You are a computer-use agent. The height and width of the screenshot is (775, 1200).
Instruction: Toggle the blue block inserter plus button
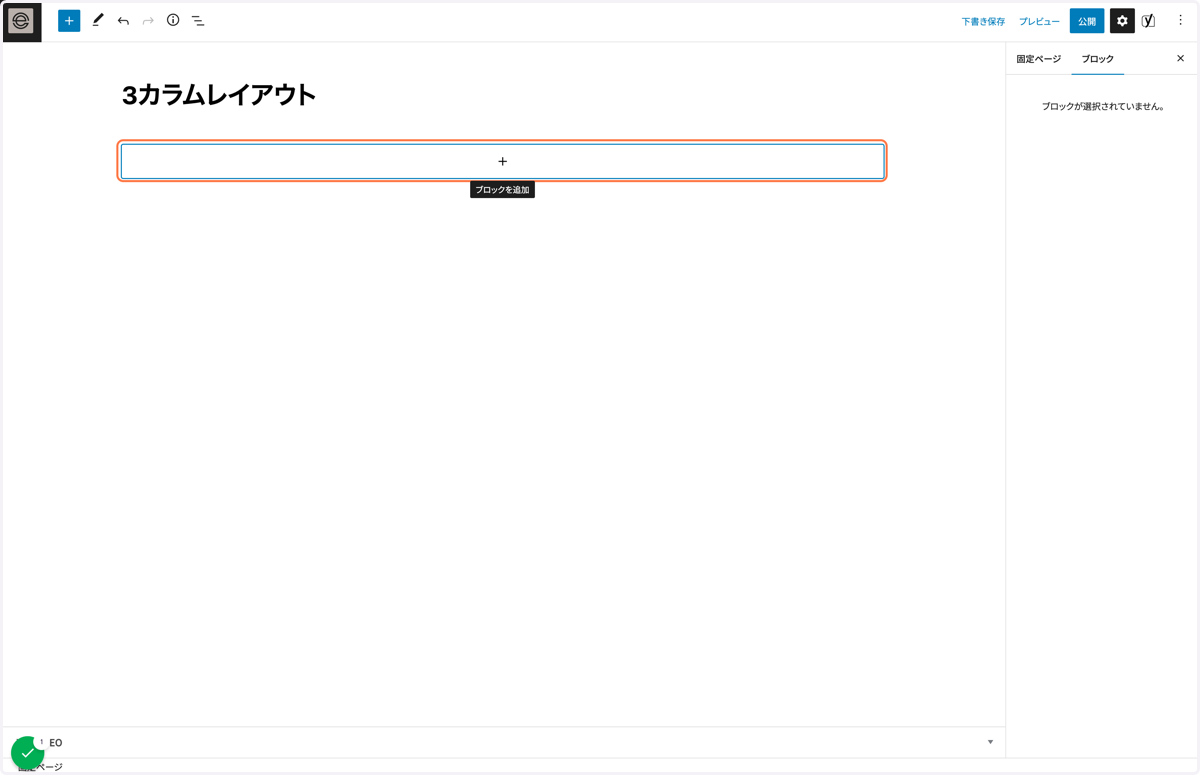[69, 21]
